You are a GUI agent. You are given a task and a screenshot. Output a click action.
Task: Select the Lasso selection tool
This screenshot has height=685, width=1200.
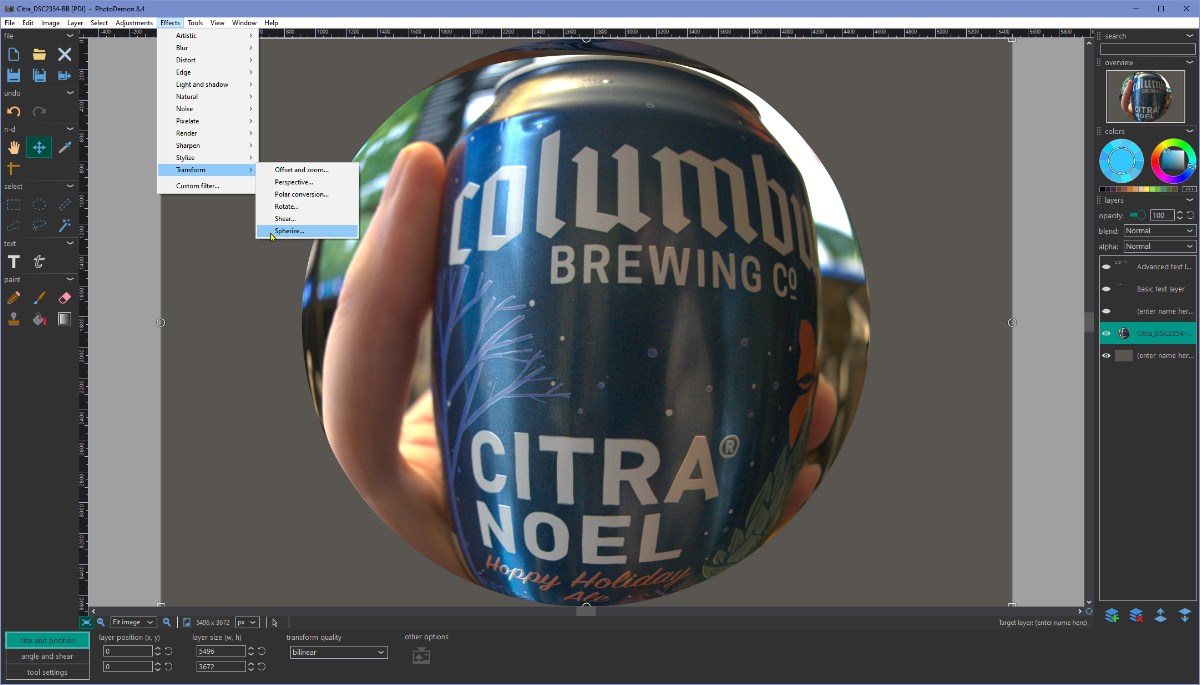tap(39, 225)
